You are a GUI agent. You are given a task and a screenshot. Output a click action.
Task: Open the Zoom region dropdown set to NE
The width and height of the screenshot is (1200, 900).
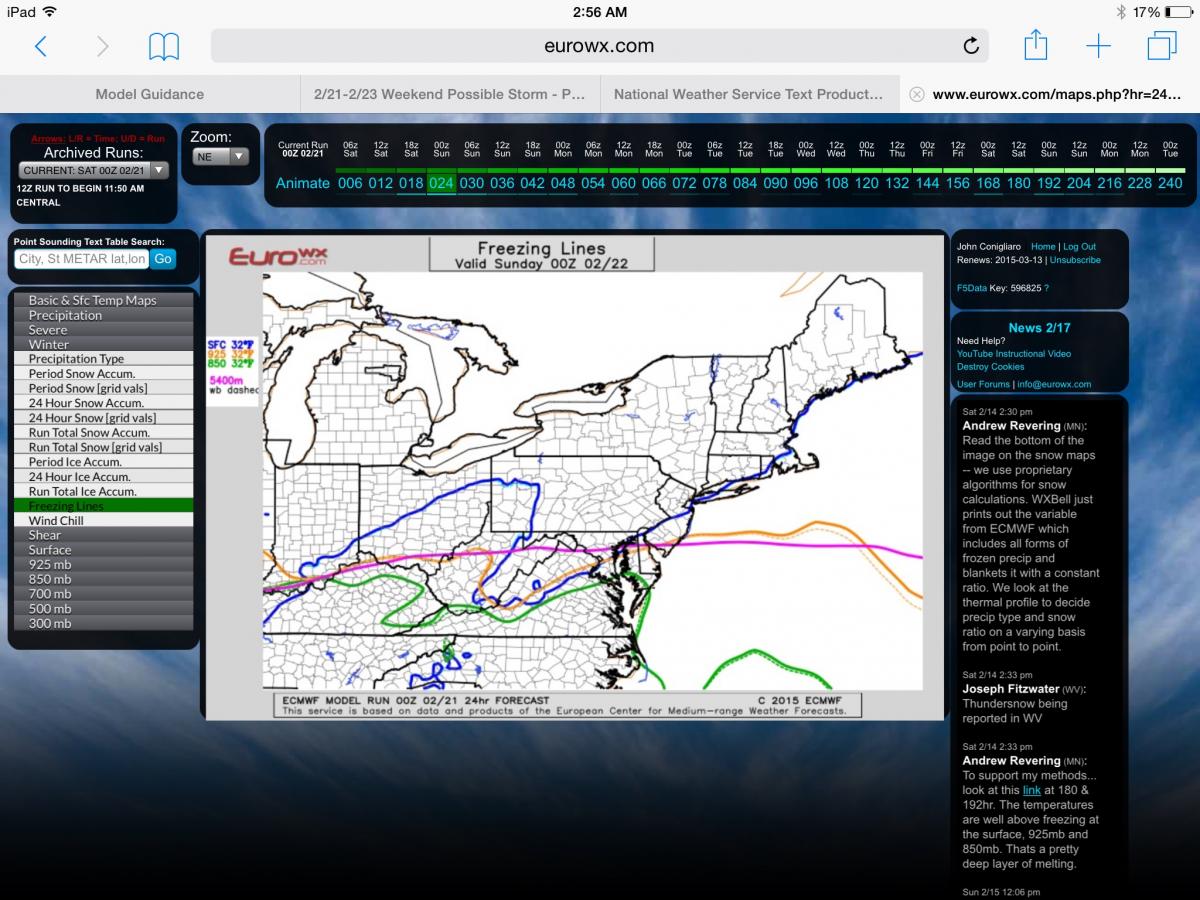220,156
